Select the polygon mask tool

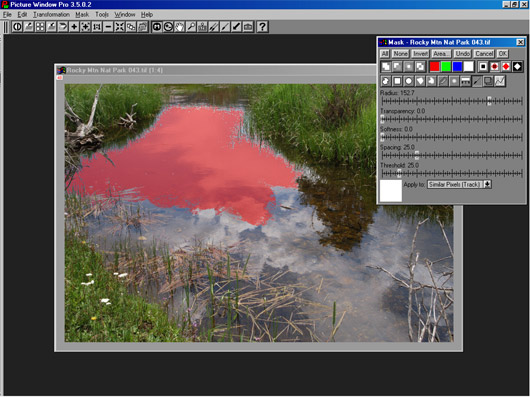click(420, 81)
